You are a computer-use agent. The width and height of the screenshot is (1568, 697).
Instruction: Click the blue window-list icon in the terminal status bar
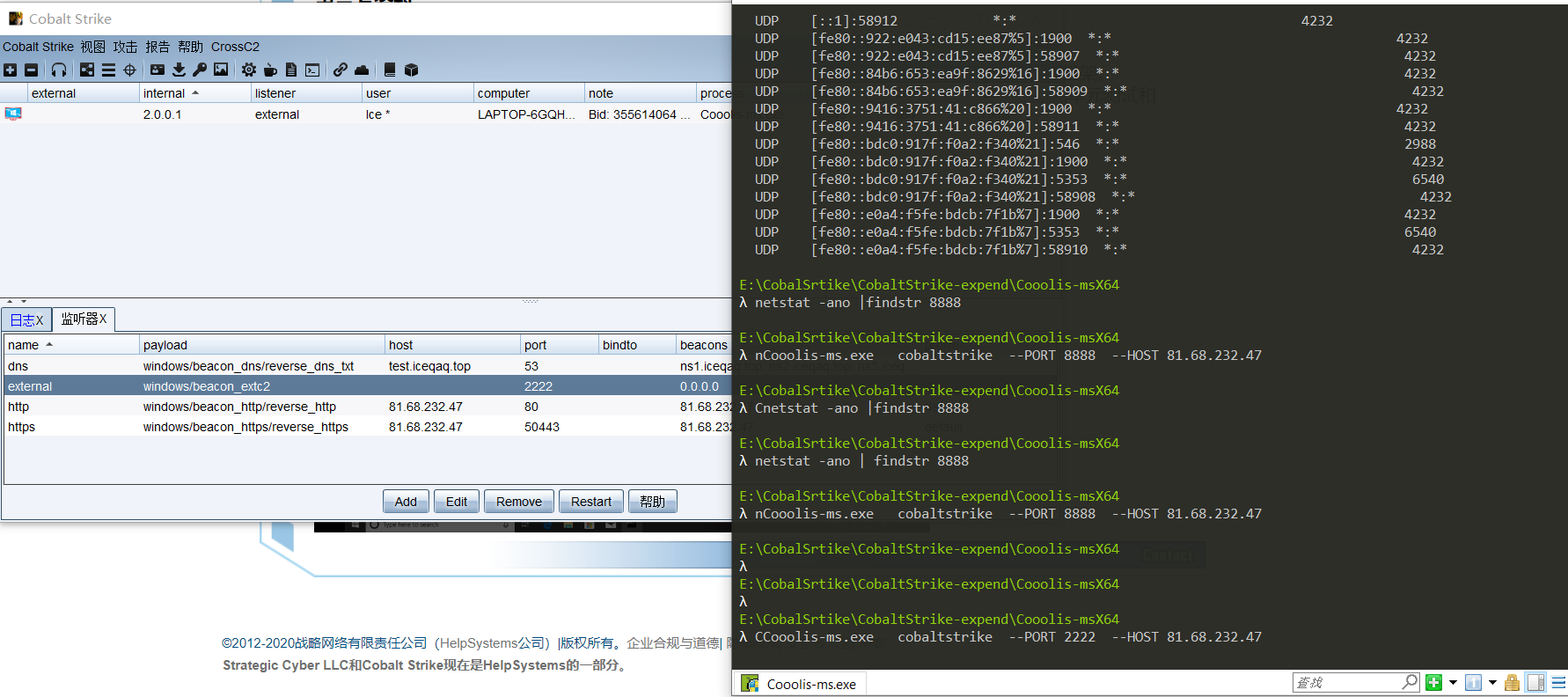[1474, 683]
